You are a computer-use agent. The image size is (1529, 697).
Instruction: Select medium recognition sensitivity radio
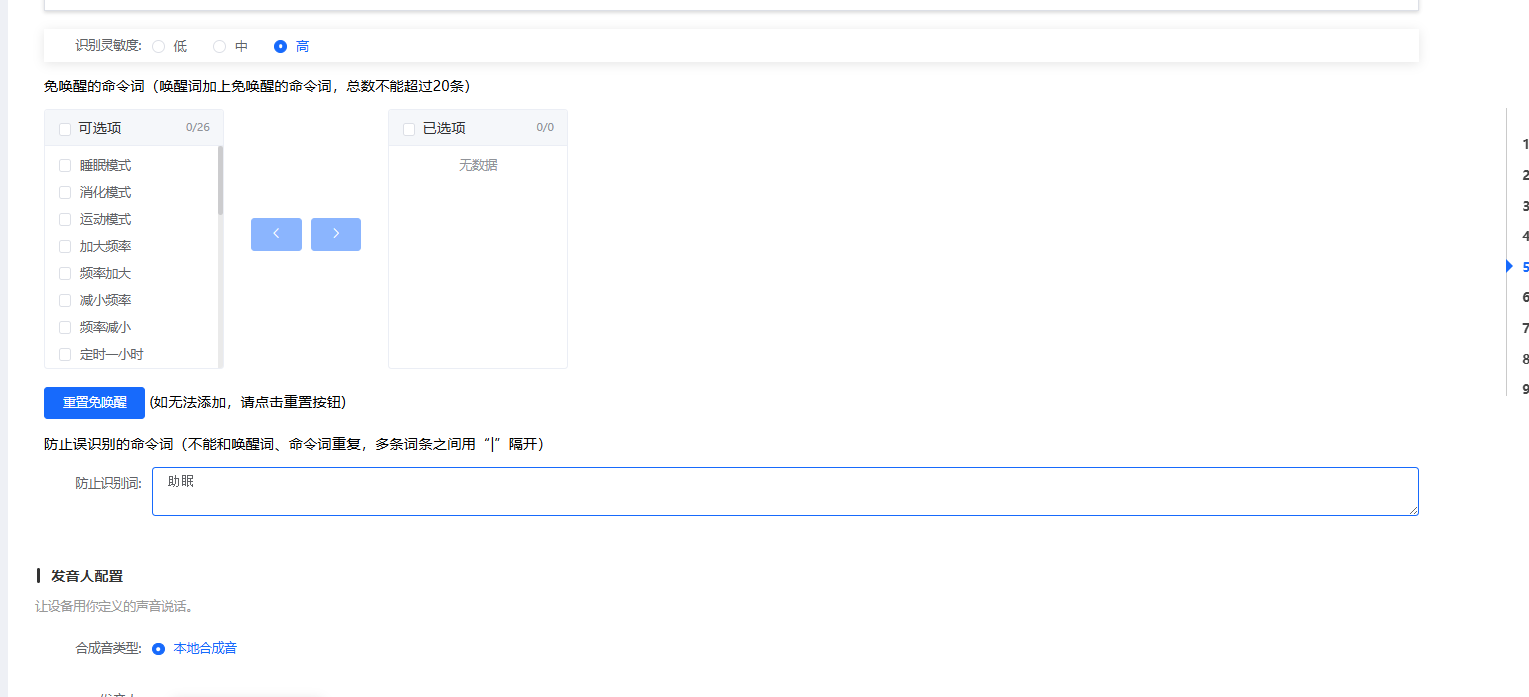coord(220,46)
